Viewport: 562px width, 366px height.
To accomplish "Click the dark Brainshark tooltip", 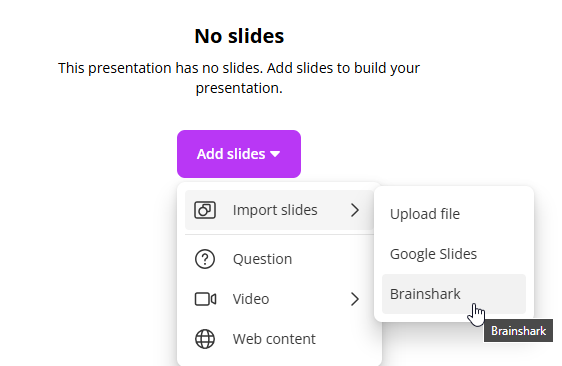I will click(518, 331).
